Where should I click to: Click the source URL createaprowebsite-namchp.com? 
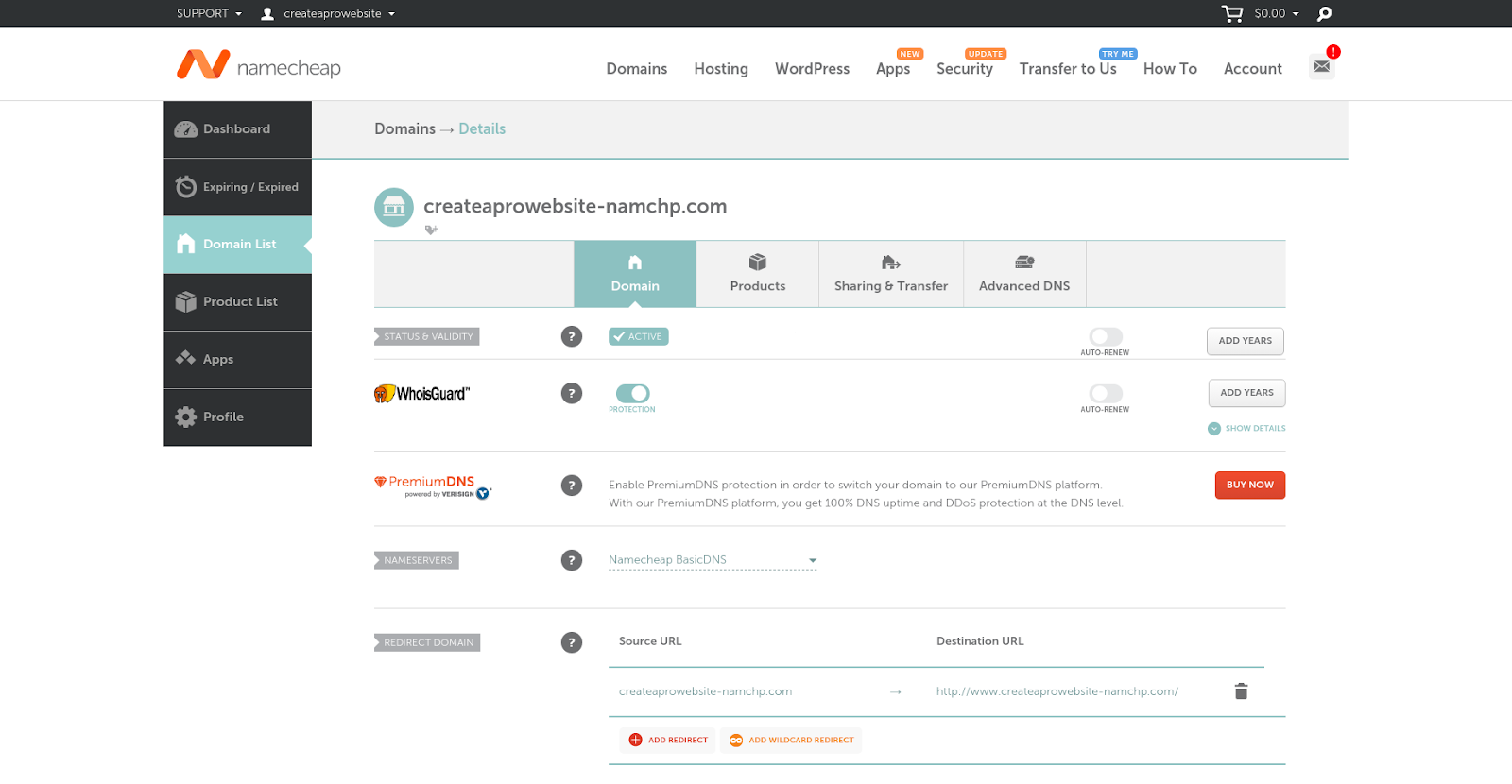[705, 691]
